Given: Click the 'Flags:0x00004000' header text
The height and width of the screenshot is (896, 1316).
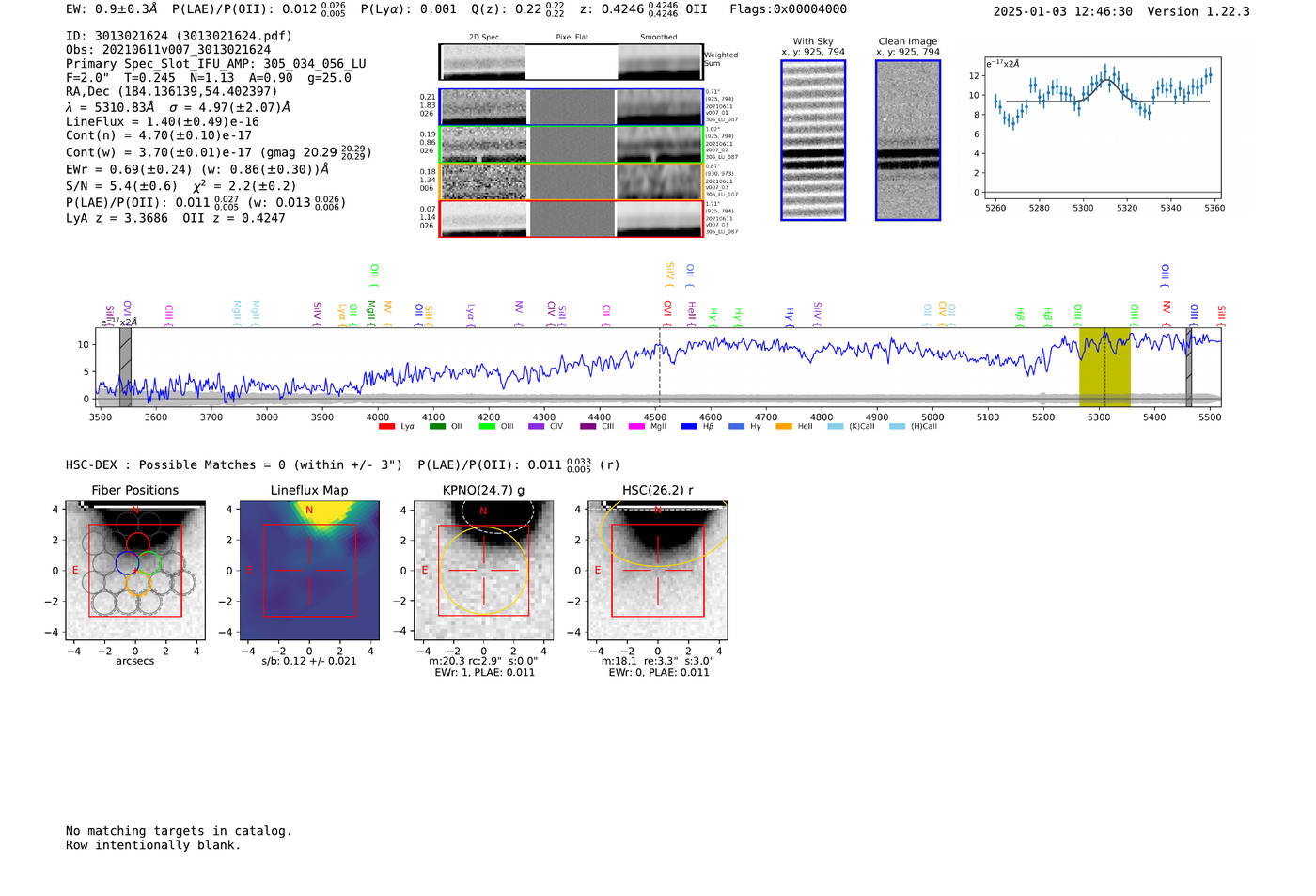Looking at the screenshot, I should 788,9.
